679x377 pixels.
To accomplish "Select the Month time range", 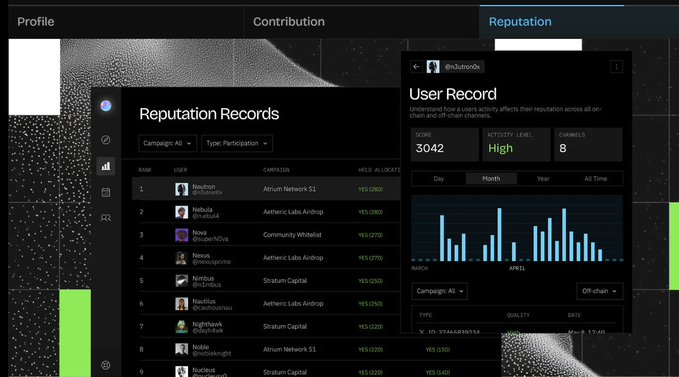I will coord(491,179).
